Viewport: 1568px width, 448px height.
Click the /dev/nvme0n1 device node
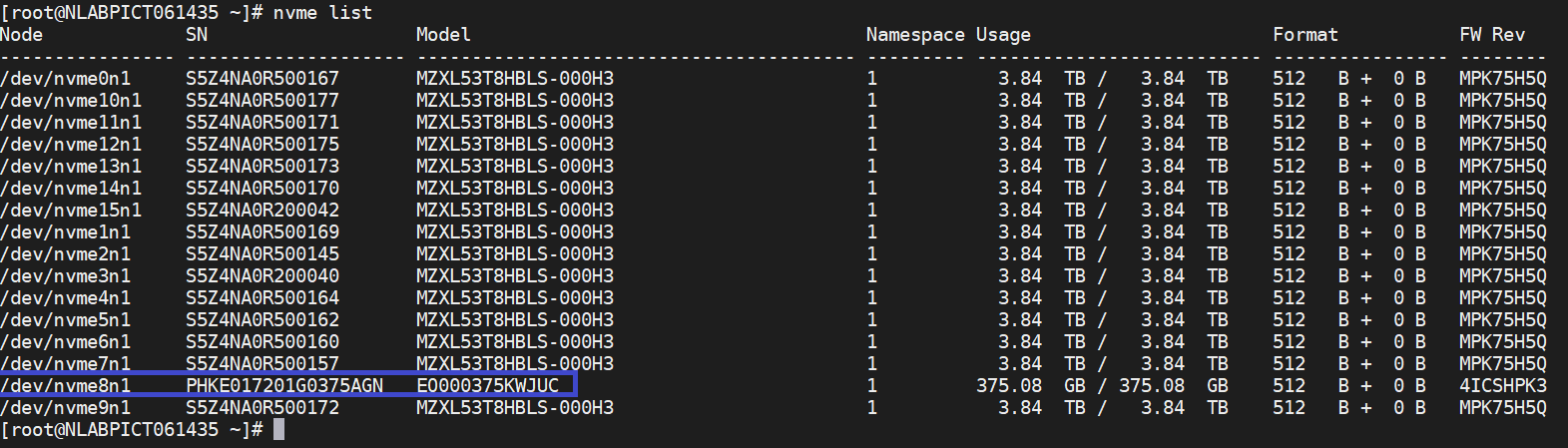(x=65, y=79)
